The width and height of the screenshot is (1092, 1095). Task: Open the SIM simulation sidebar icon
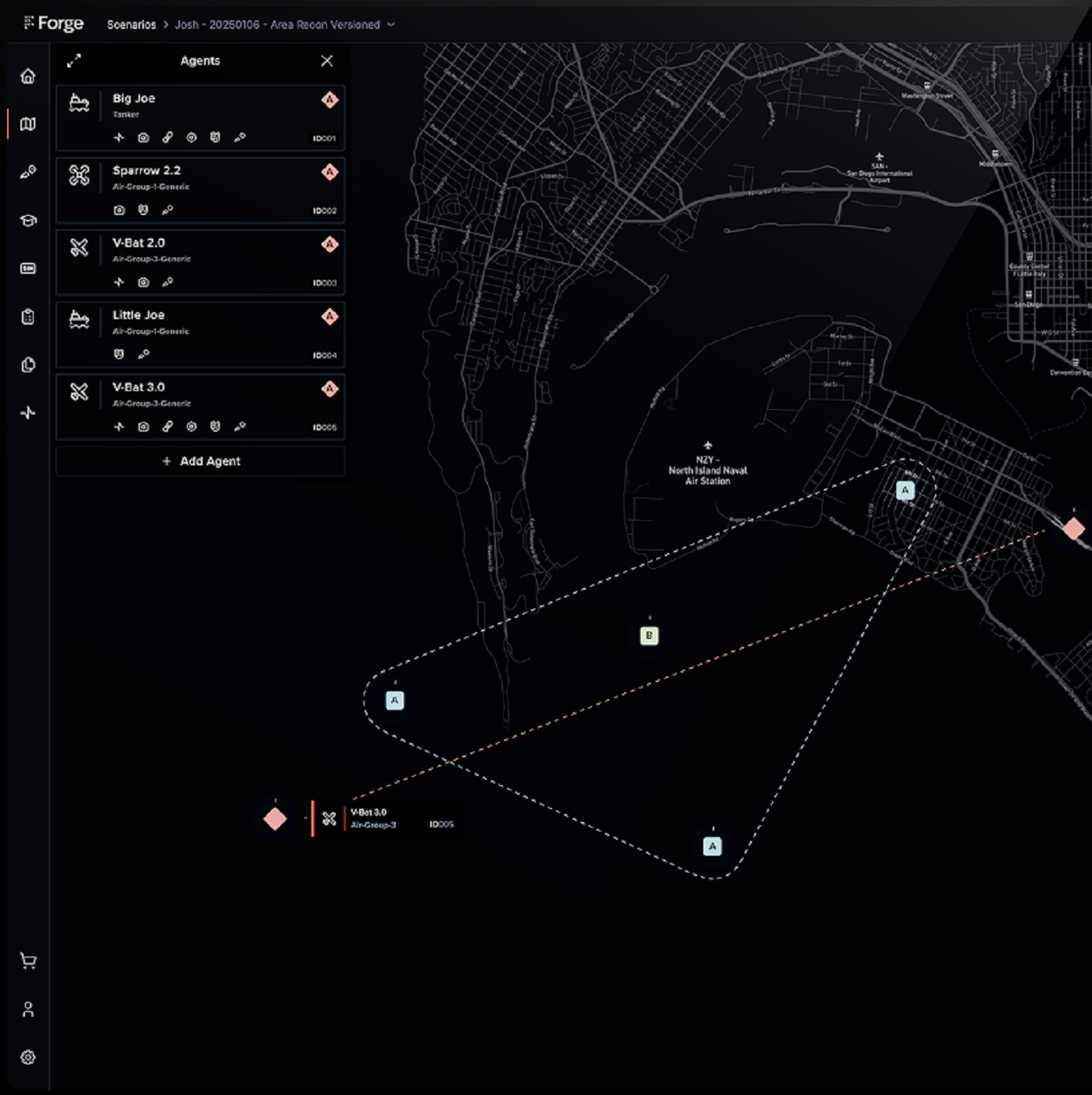[x=28, y=268]
